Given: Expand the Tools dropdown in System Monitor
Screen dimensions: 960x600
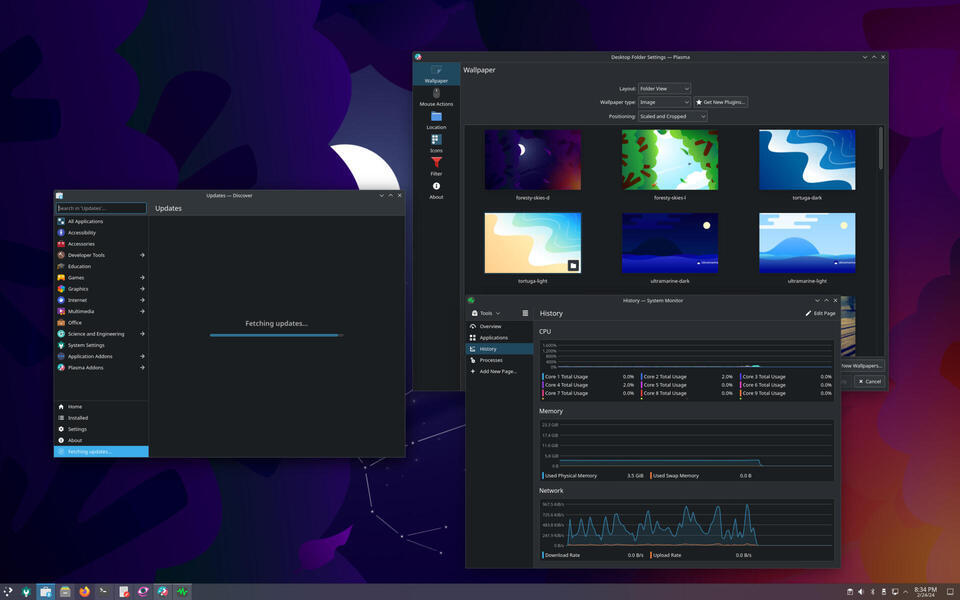Looking at the screenshot, I should point(486,313).
